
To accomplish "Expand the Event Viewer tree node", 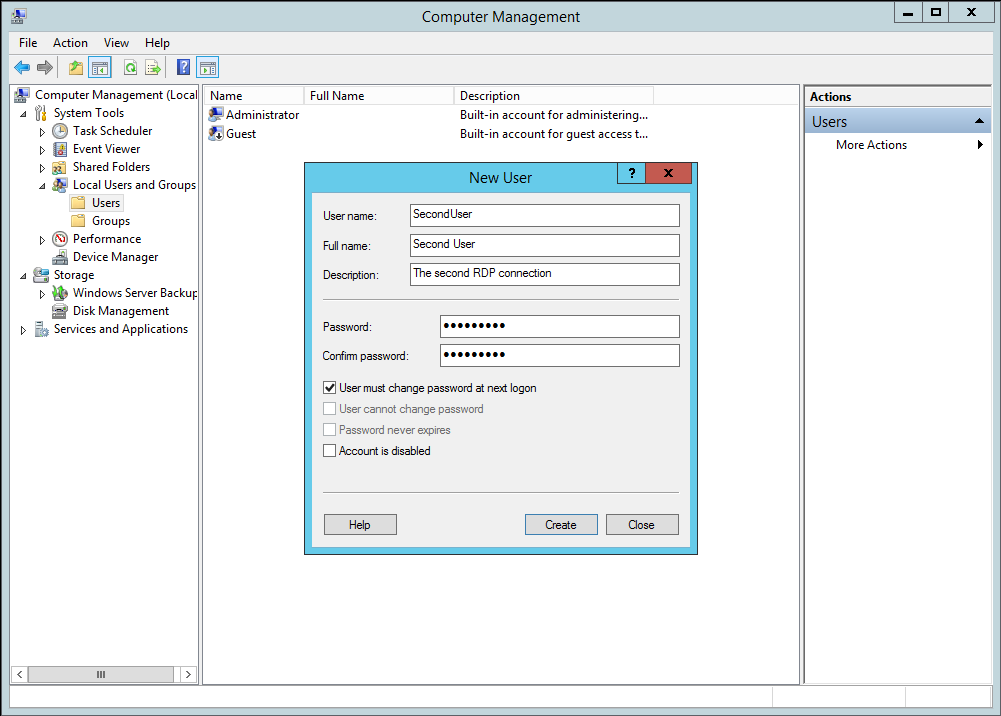I will click(x=42, y=150).
